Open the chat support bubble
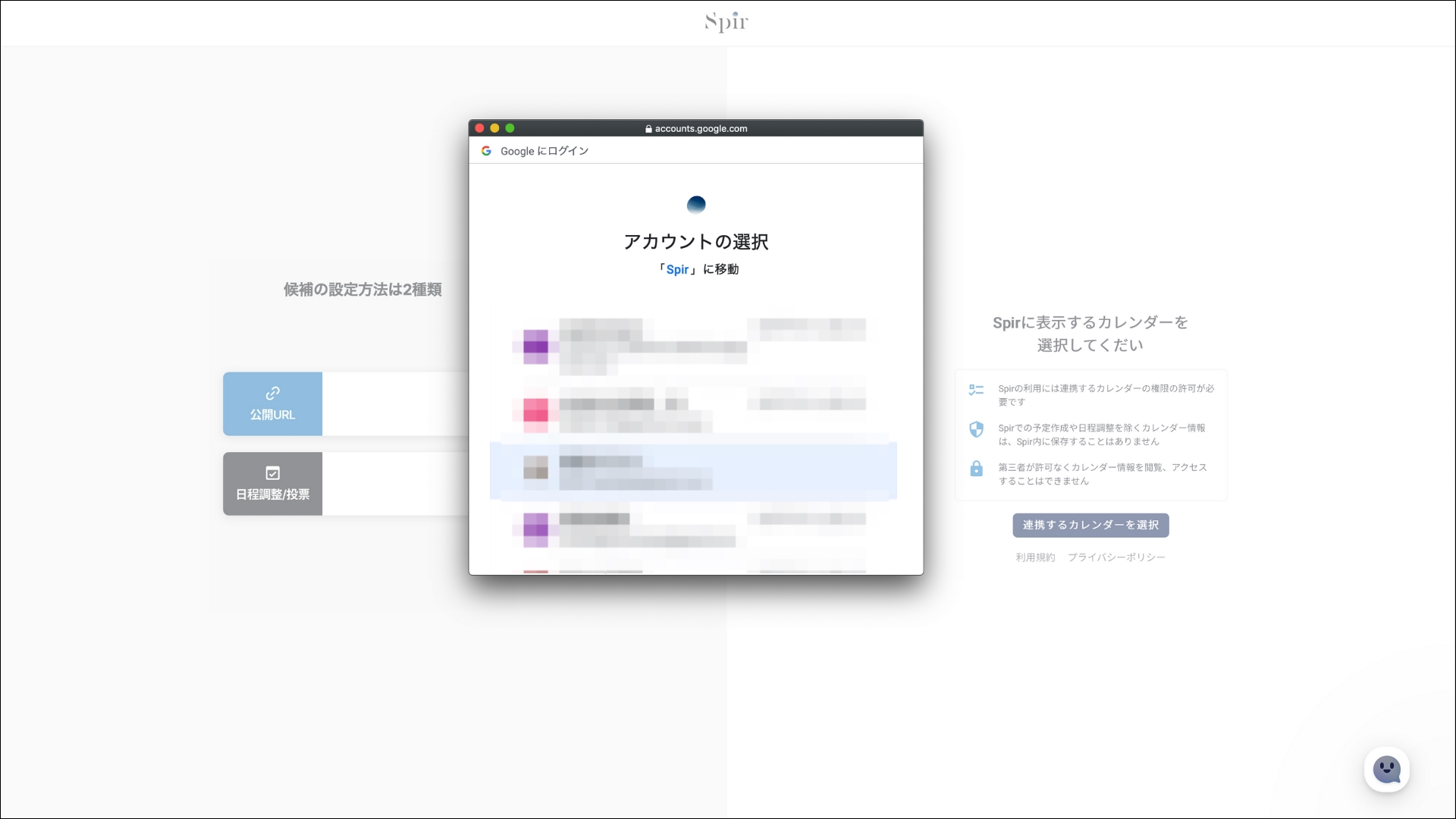The height and width of the screenshot is (819, 1456). [x=1386, y=769]
